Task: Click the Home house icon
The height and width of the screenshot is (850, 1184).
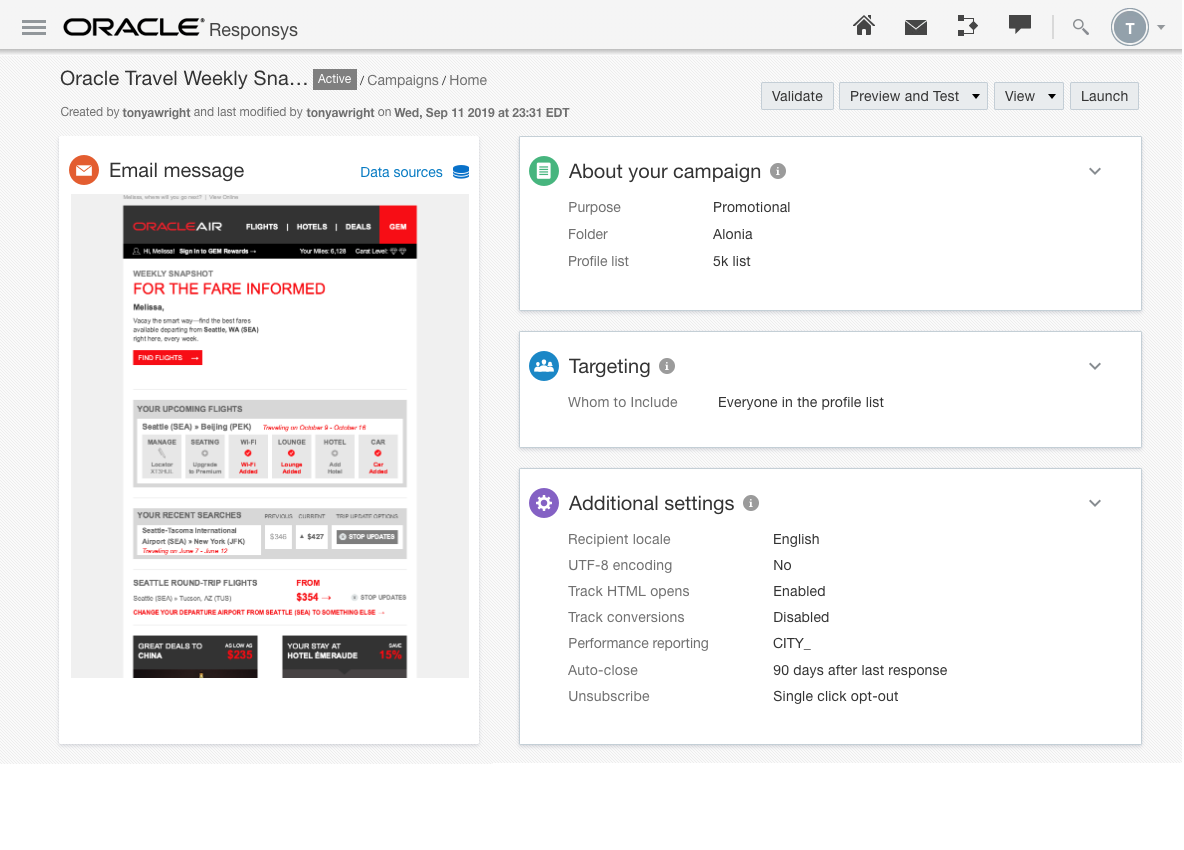Action: [864, 26]
